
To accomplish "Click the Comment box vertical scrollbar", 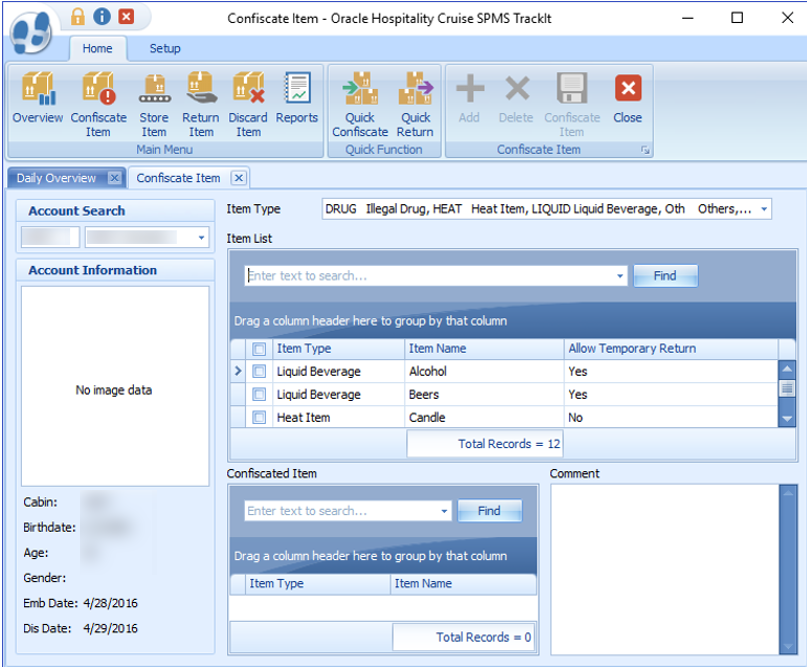I will [788, 569].
